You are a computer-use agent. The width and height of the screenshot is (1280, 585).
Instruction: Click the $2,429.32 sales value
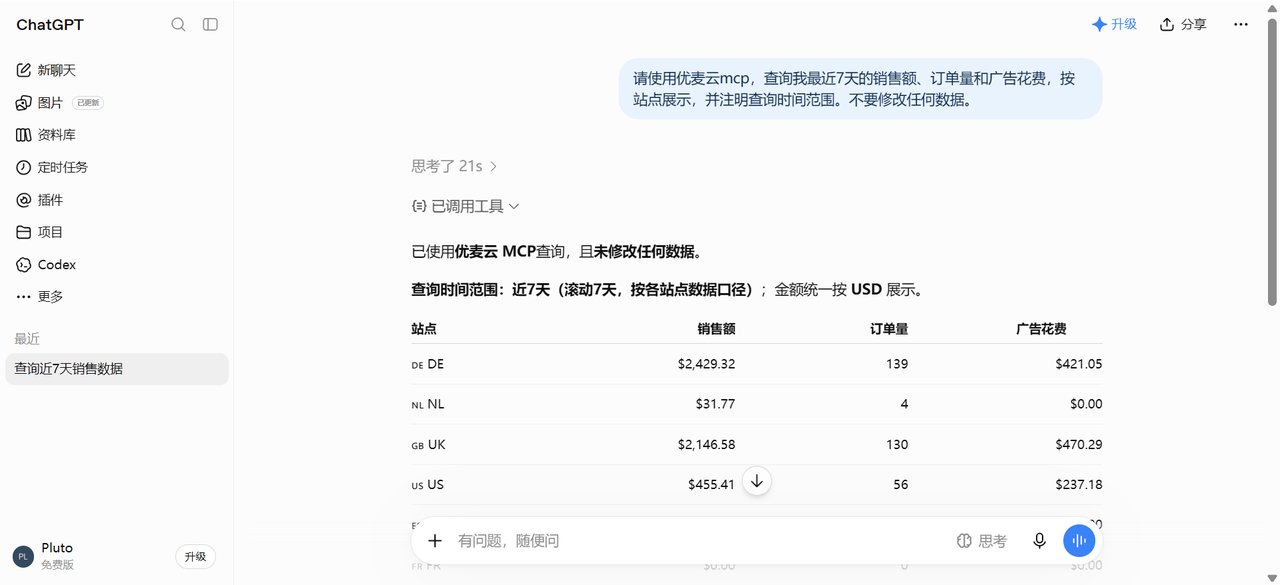point(706,364)
